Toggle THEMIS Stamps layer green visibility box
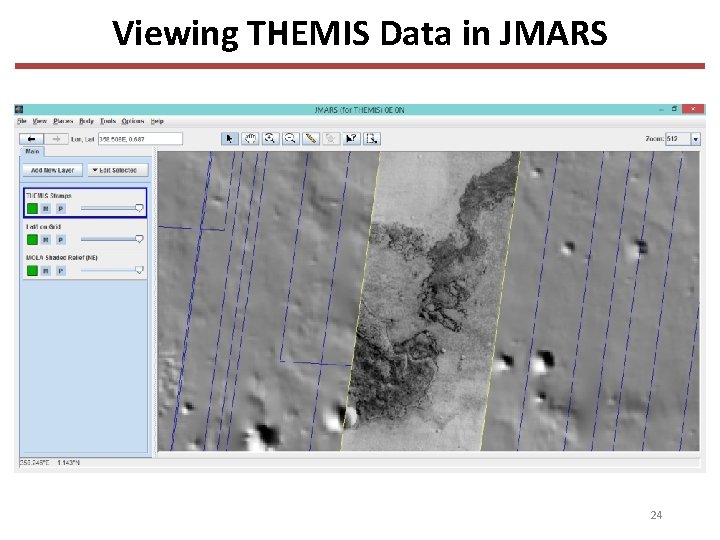 click(x=32, y=208)
